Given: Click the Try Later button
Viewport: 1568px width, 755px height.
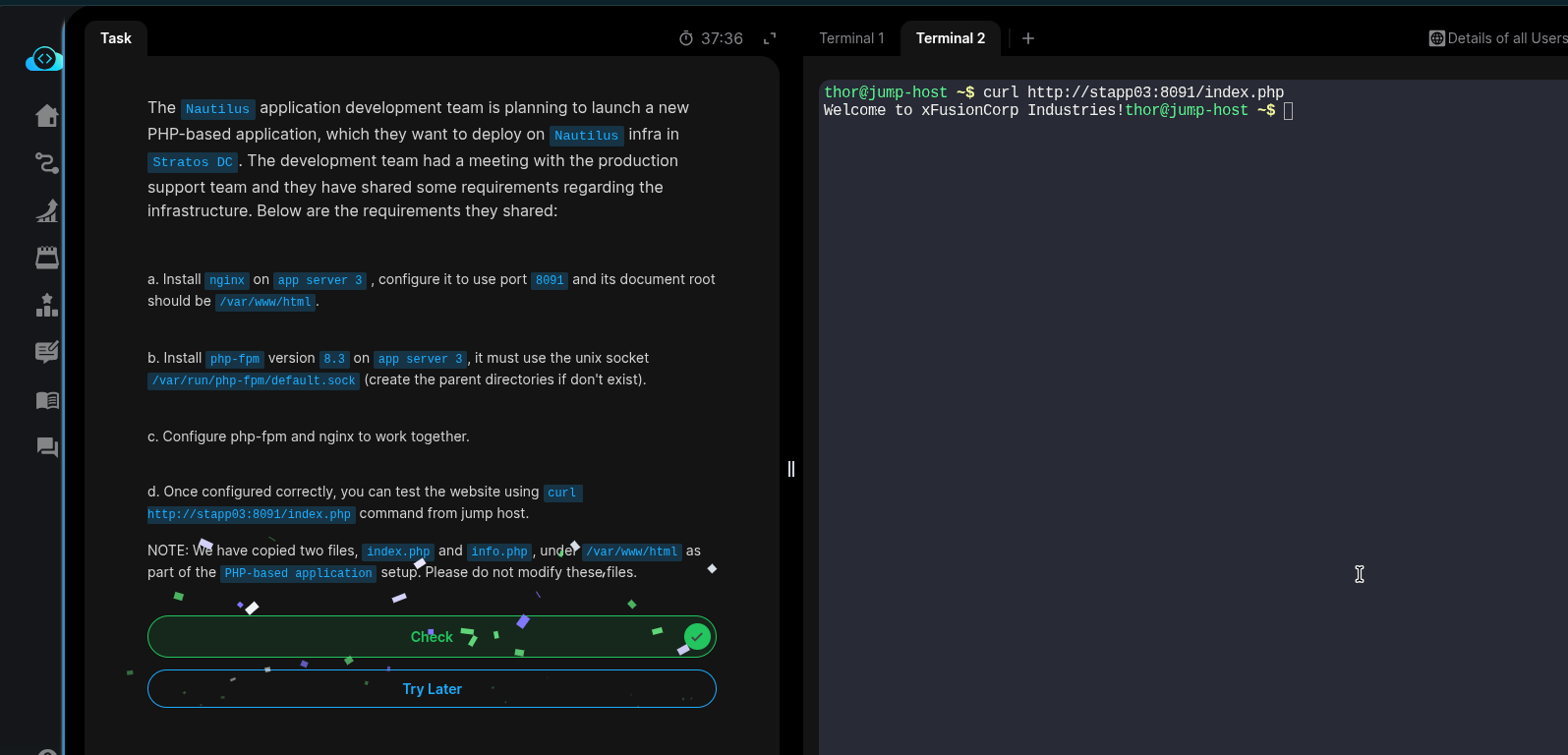Looking at the screenshot, I should (x=432, y=689).
